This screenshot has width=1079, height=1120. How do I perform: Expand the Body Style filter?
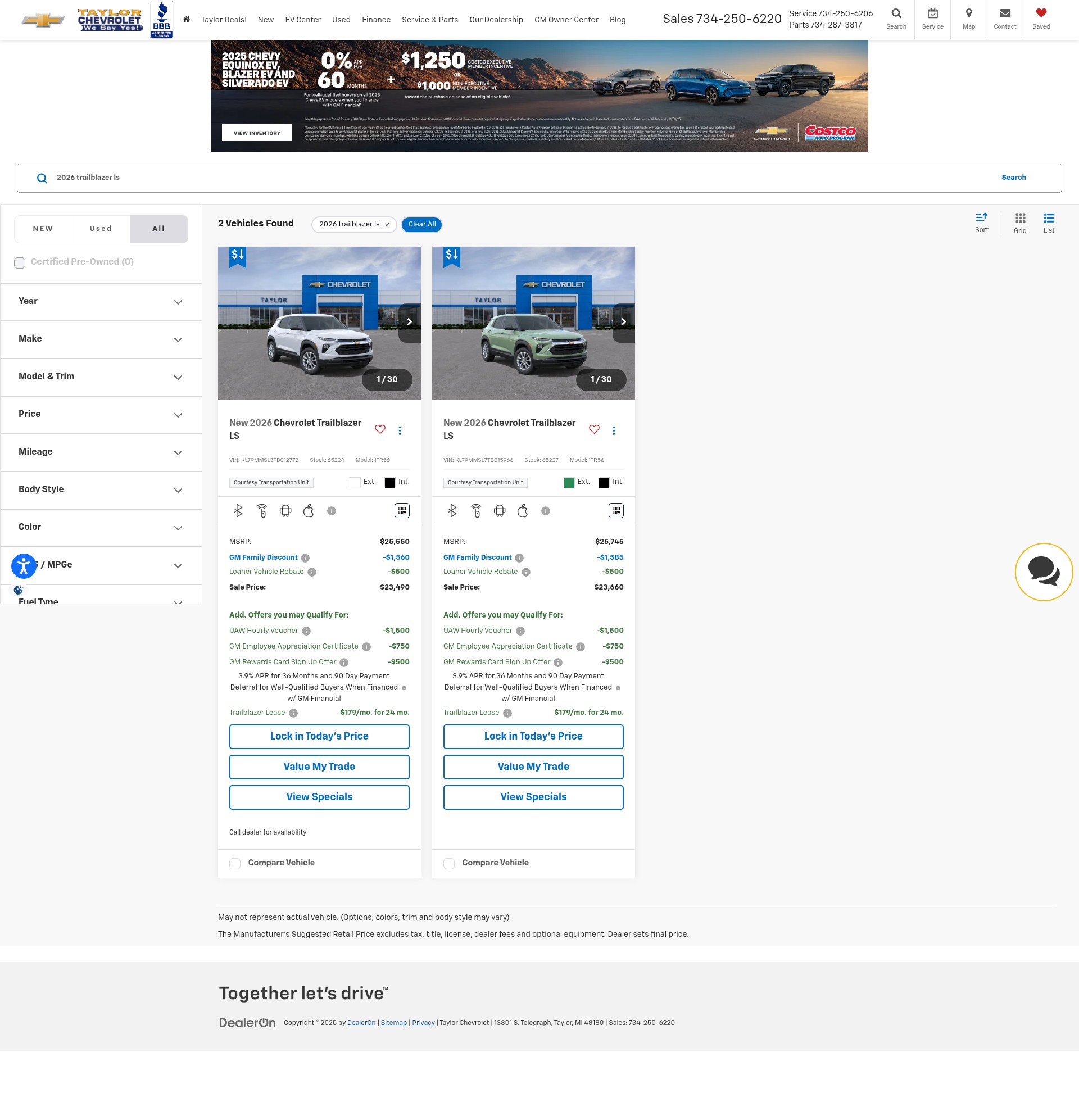pos(101,490)
